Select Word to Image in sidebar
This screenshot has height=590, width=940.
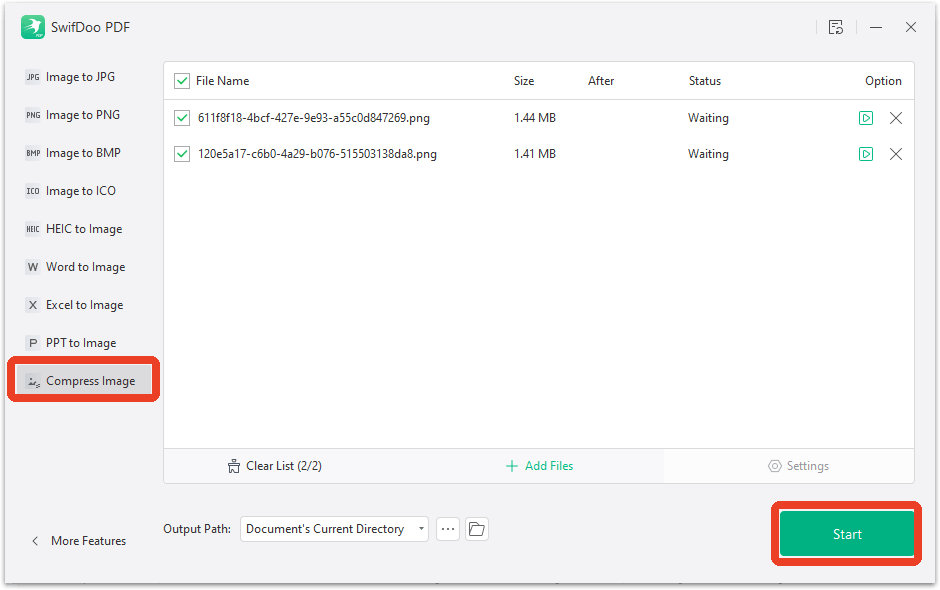point(75,267)
